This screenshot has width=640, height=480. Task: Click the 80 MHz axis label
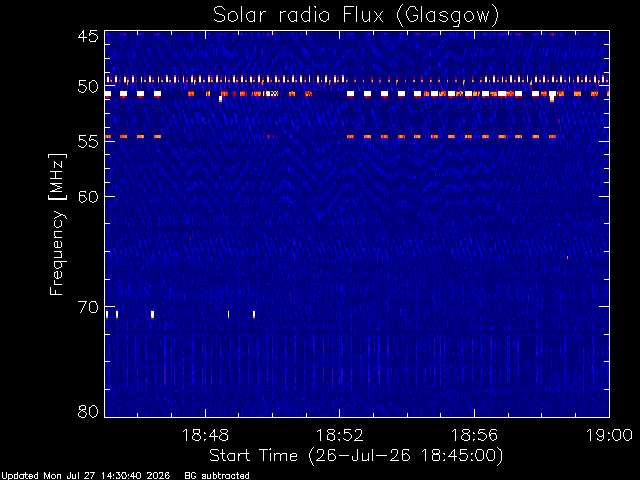pyautogui.click(x=88, y=411)
